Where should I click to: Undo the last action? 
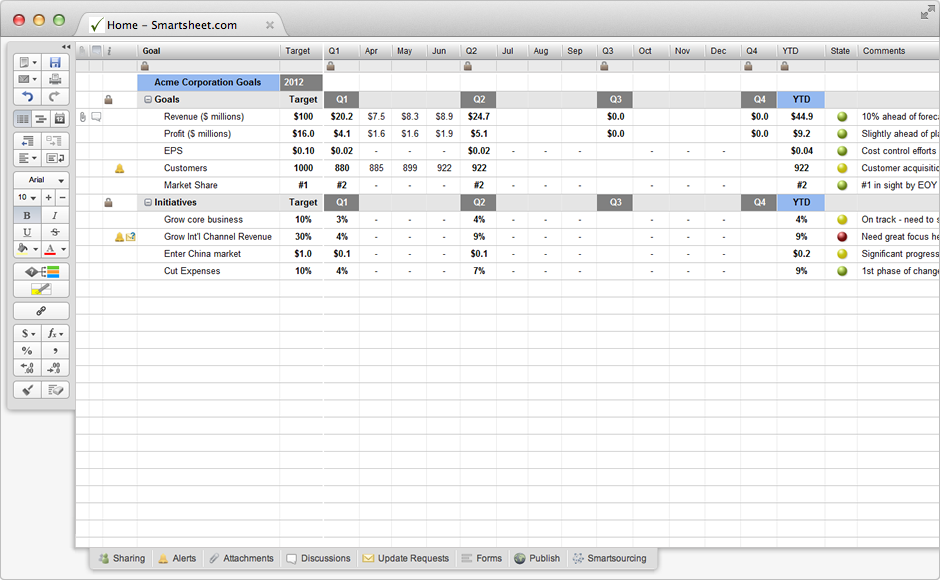tap(27, 97)
